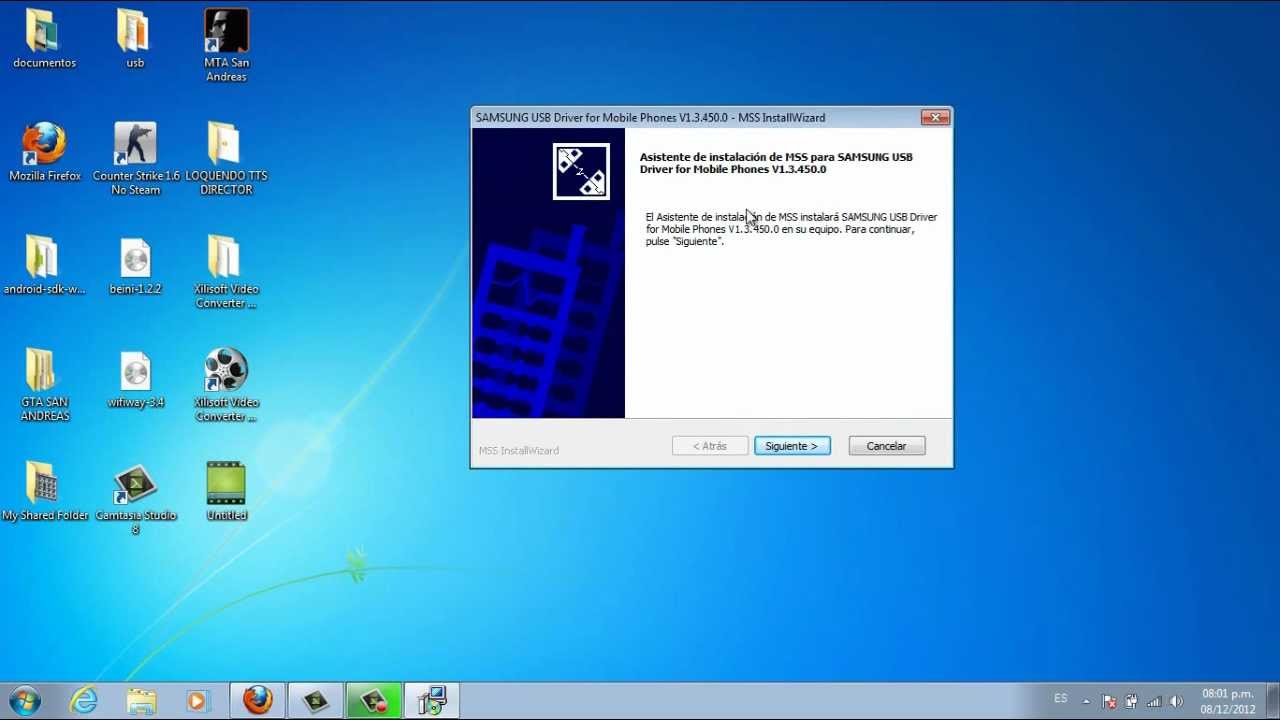Image resolution: width=1280 pixels, height=720 pixels.
Task: Switch to Camtasia Studio taskbar button
Action: coord(316,701)
